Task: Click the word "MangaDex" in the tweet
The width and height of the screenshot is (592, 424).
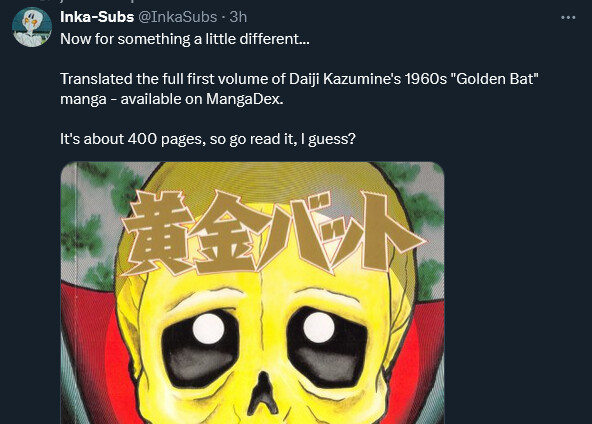Action: (x=244, y=99)
